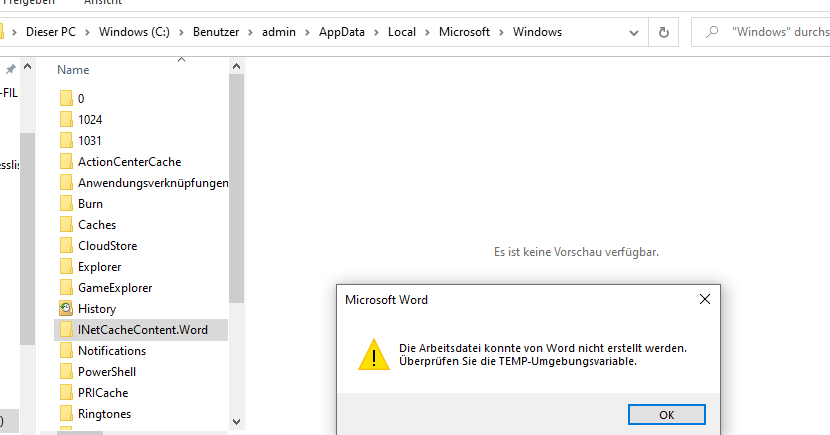Expand chevron after AppData breadcrumb
This screenshot has height=435, width=830.
tap(376, 33)
